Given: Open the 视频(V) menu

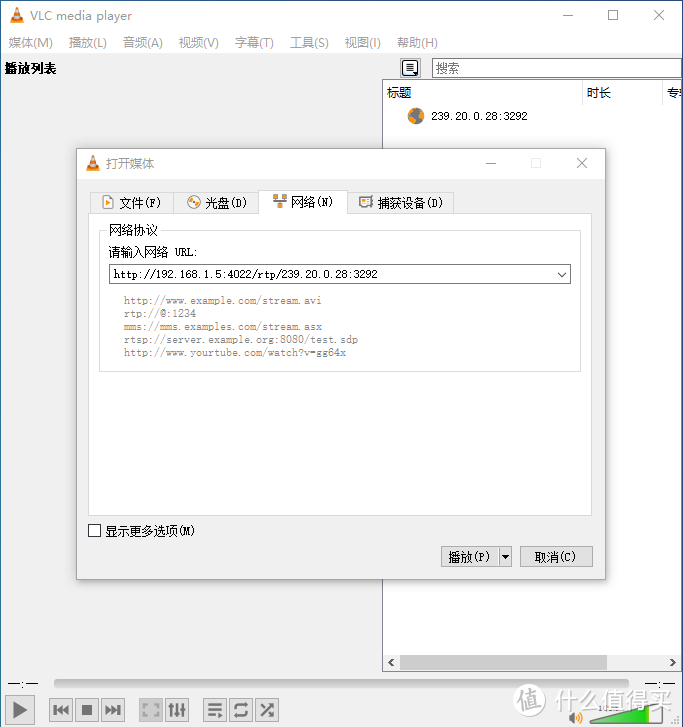Looking at the screenshot, I should (x=198, y=43).
